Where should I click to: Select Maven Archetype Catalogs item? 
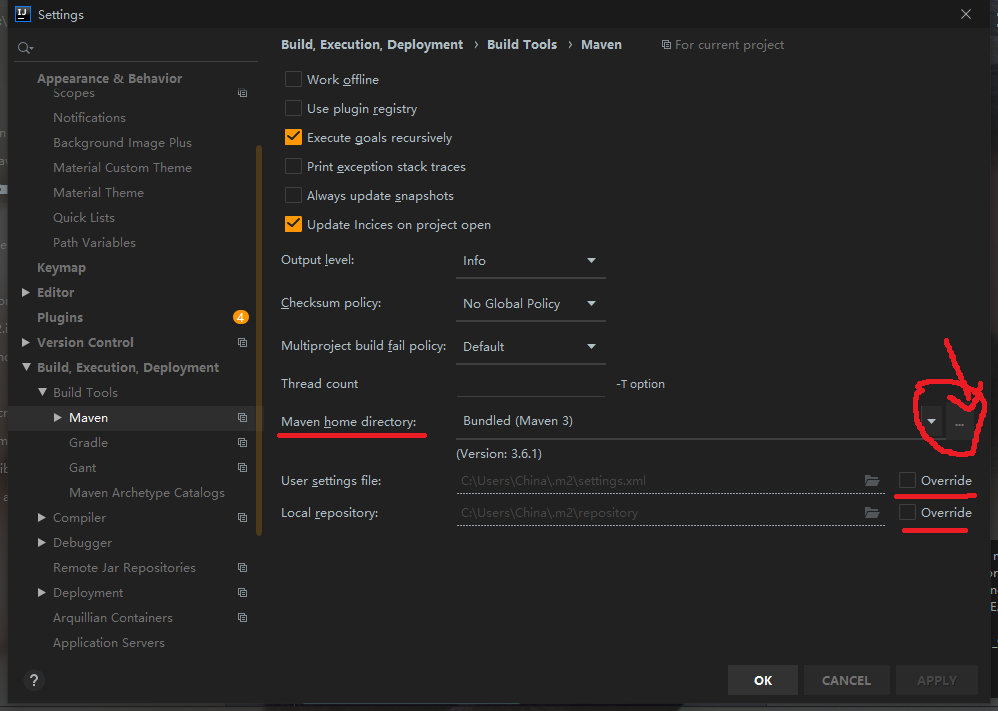click(147, 493)
